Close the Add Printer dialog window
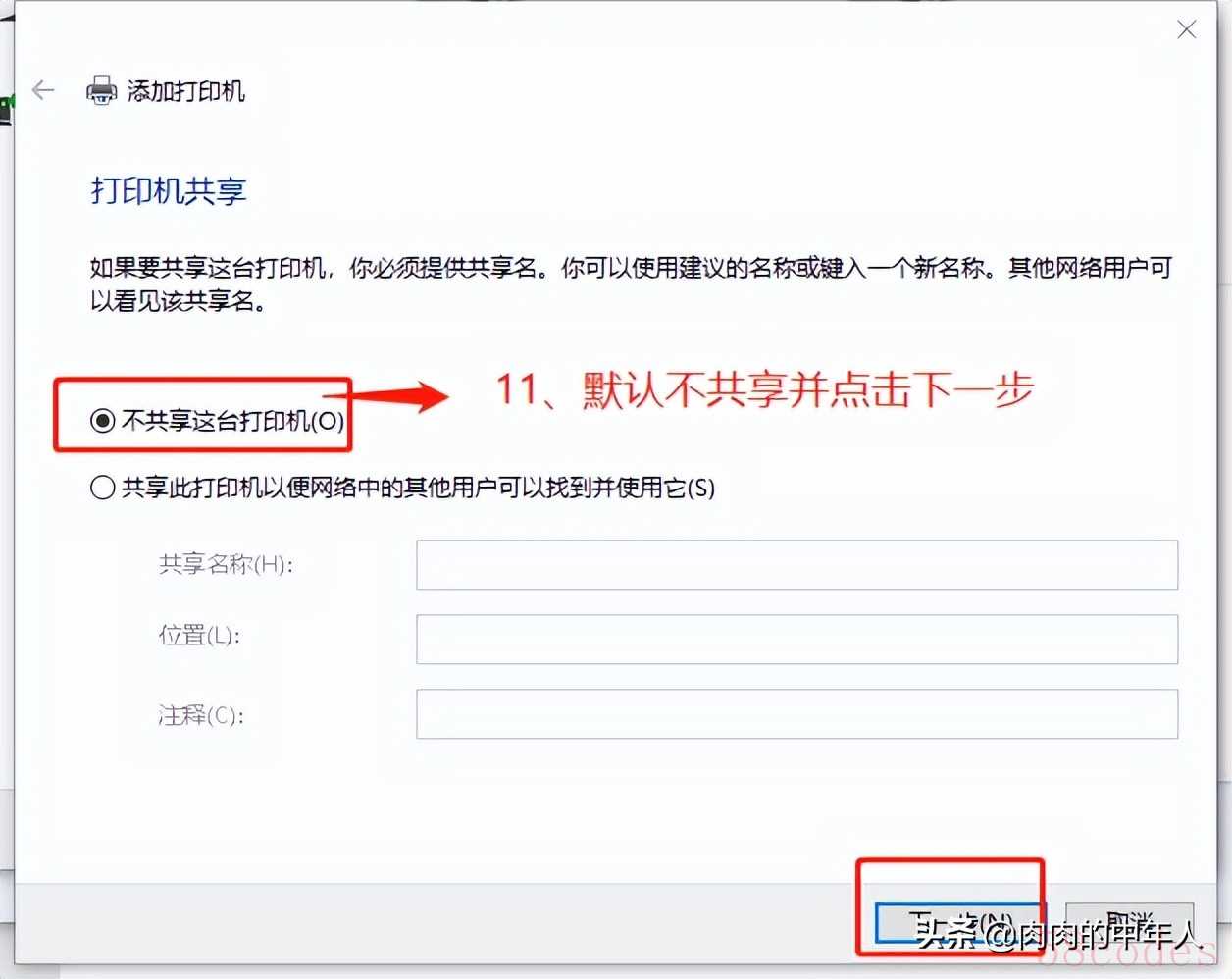The height and width of the screenshot is (979, 1232). coord(1186,29)
